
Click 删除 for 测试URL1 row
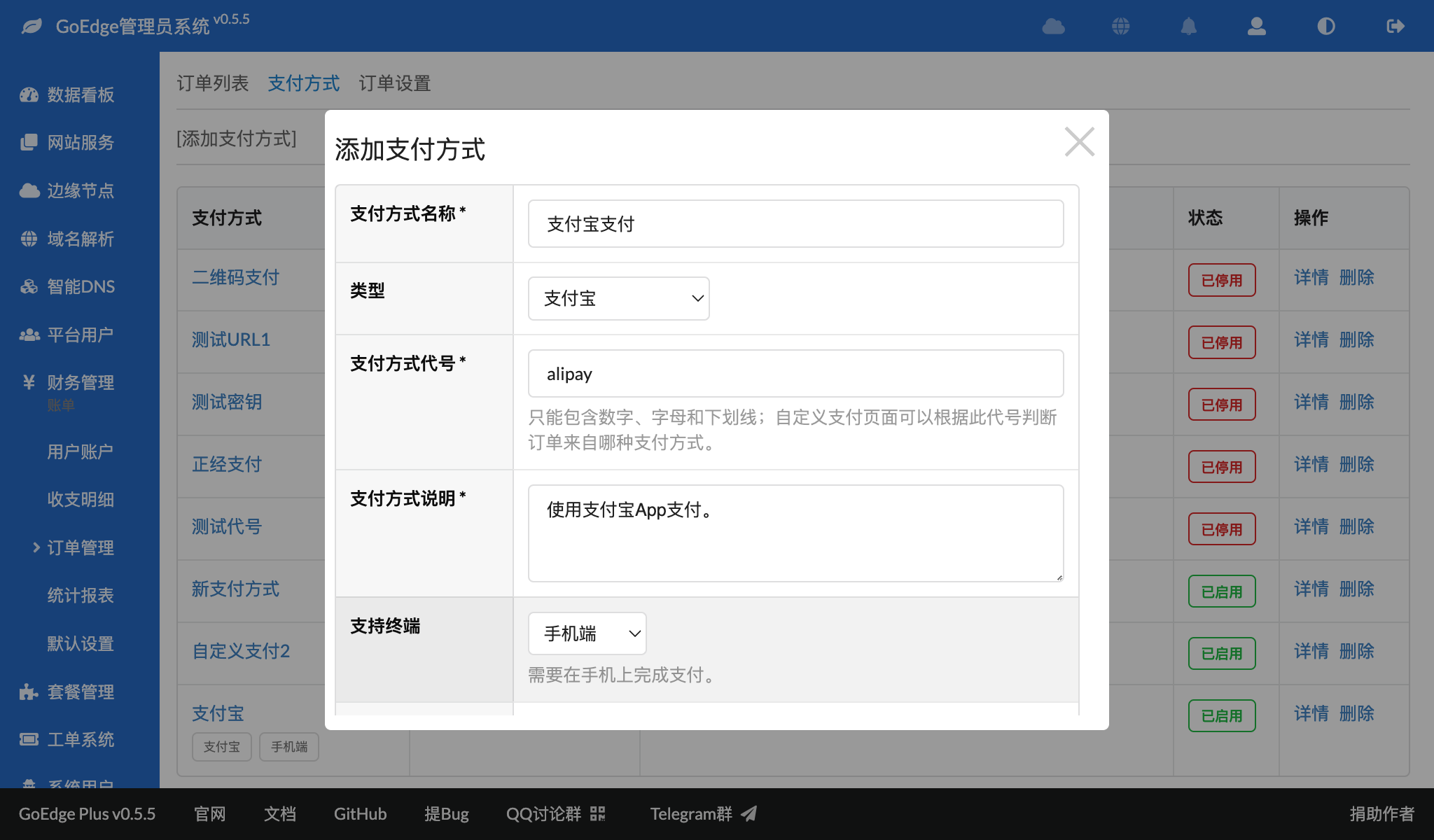point(1357,339)
